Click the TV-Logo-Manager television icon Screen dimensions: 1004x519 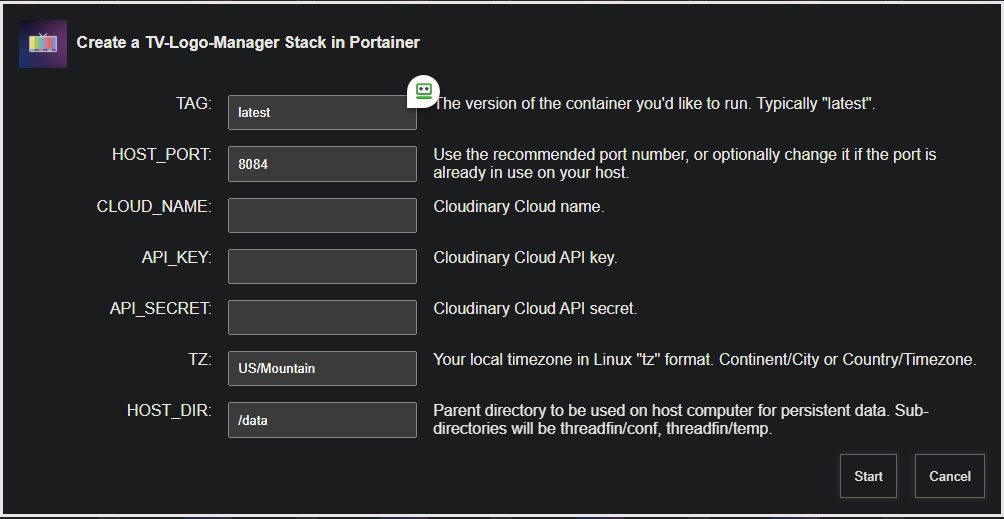pyautogui.click(x=42, y=43)
